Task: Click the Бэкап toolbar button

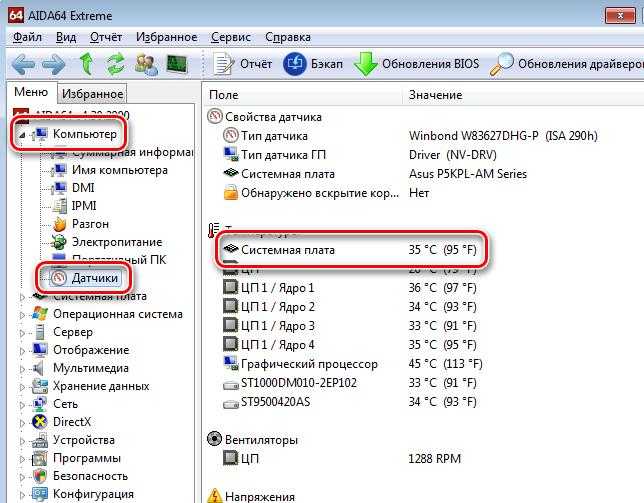Action: pos(313,64)
